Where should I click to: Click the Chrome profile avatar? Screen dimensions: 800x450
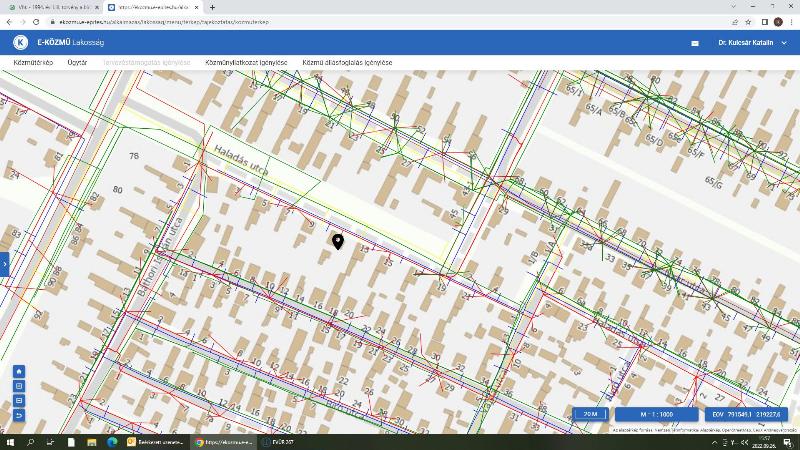click(778, 22)
